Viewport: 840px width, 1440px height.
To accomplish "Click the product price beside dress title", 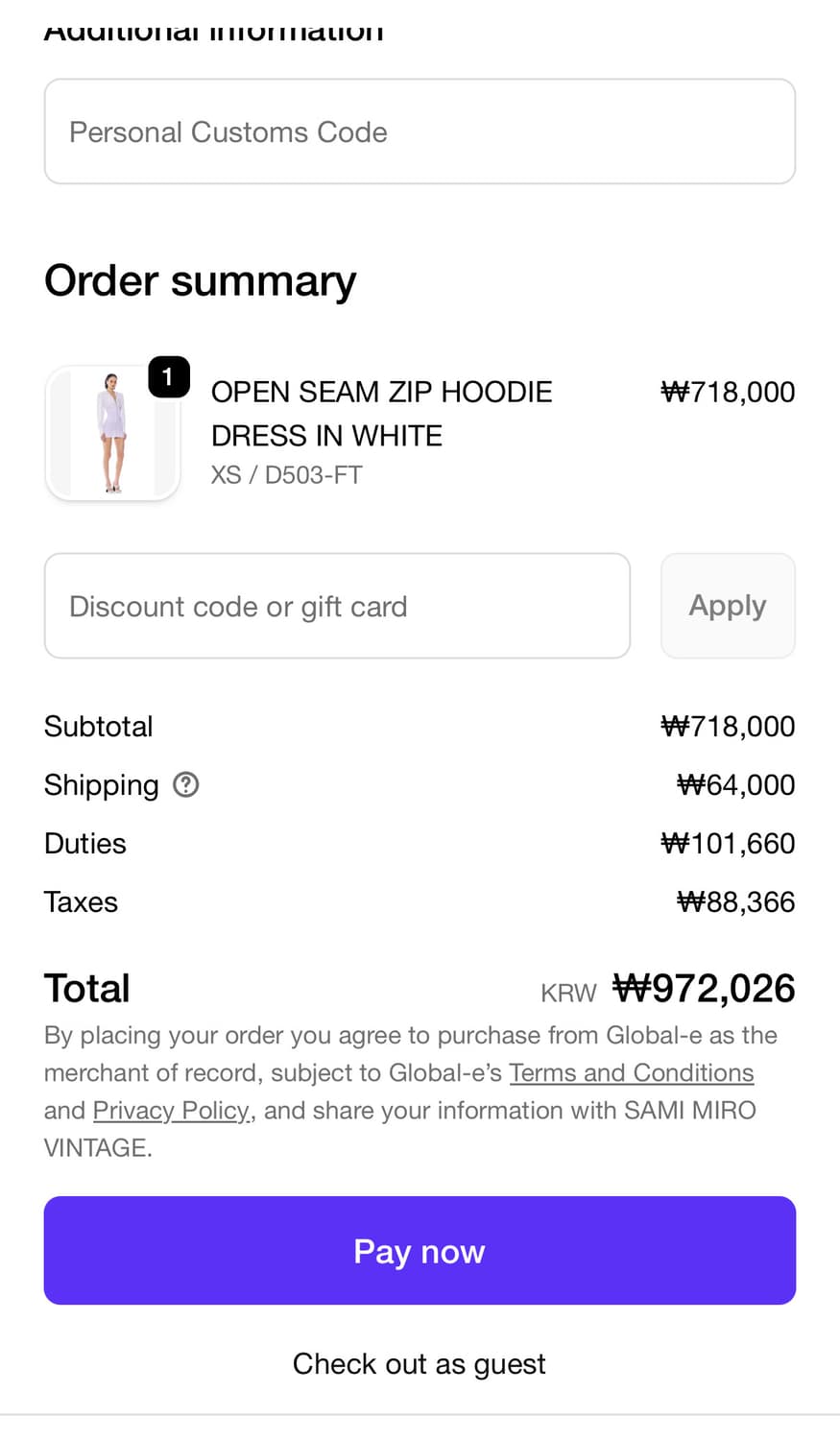I will click(x=728, y=392).
